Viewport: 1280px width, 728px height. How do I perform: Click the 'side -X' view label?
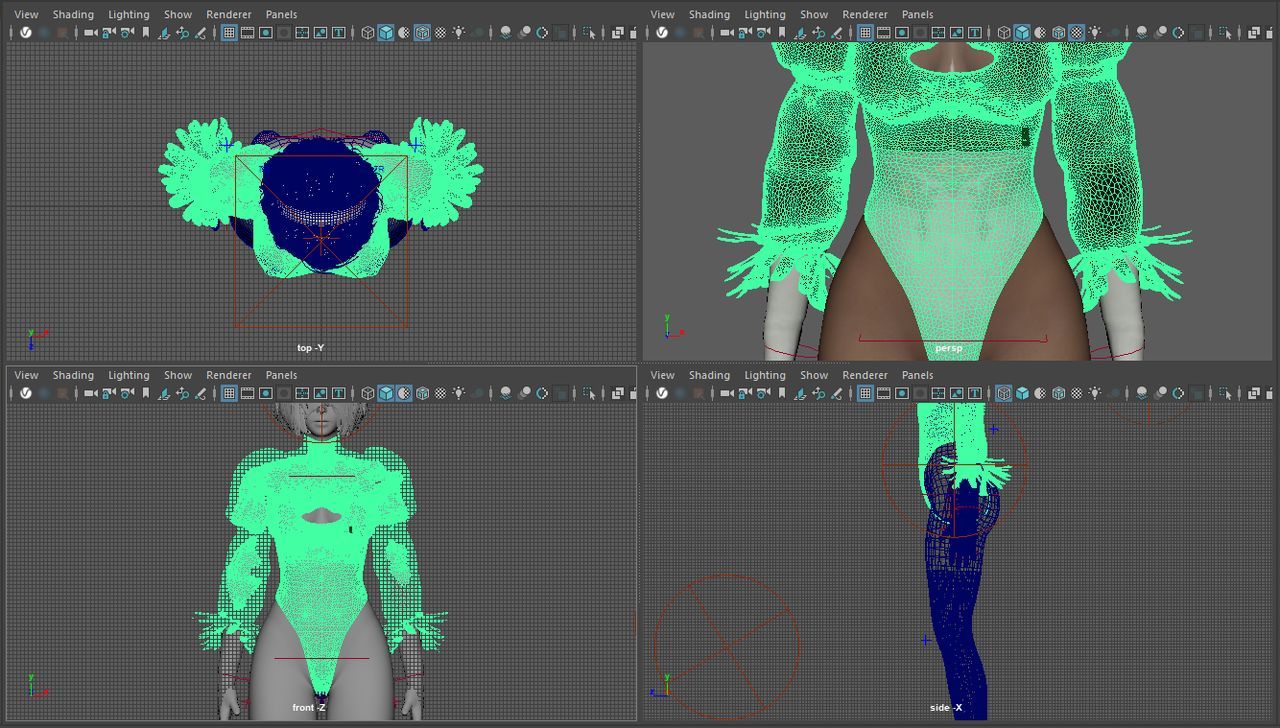(945, 708)
